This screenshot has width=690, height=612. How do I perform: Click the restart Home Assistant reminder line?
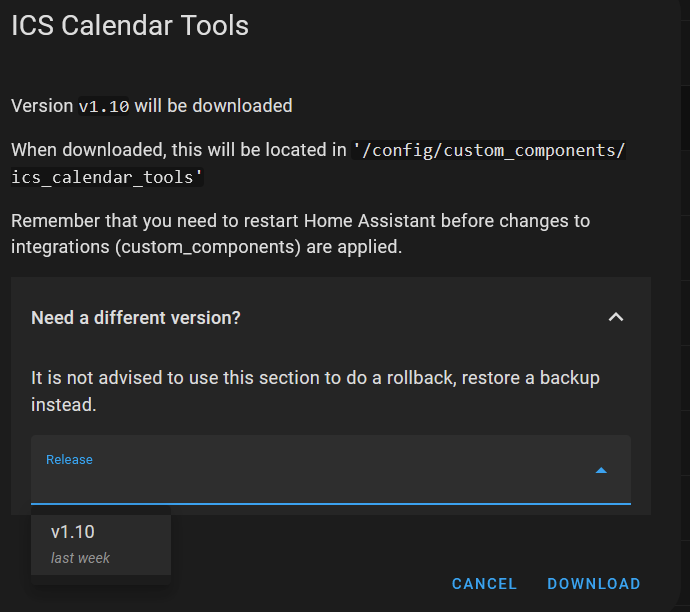(x=300, y=220)
